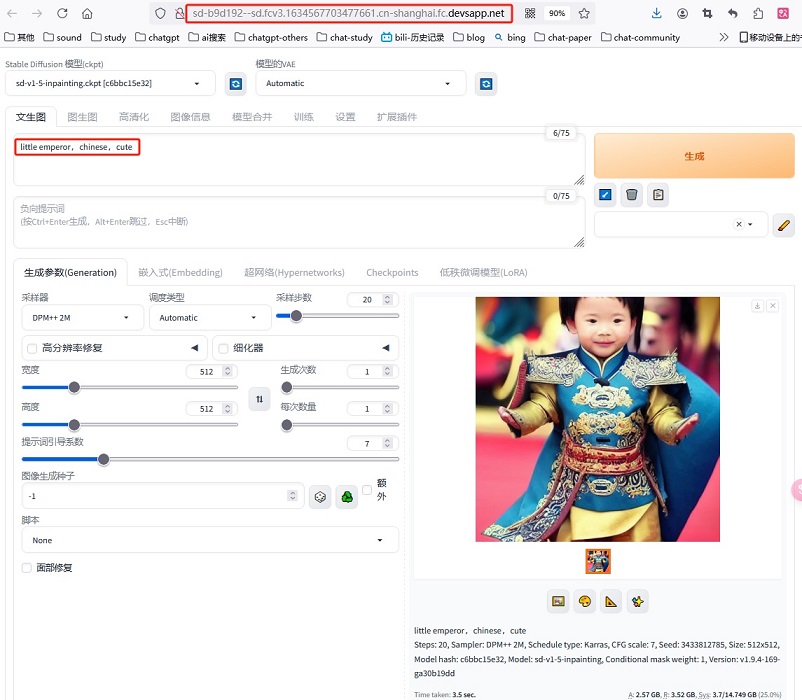Open the bili-历史记录 bookmark
This screenshot has height=700, width=802.
pos(413,37)
